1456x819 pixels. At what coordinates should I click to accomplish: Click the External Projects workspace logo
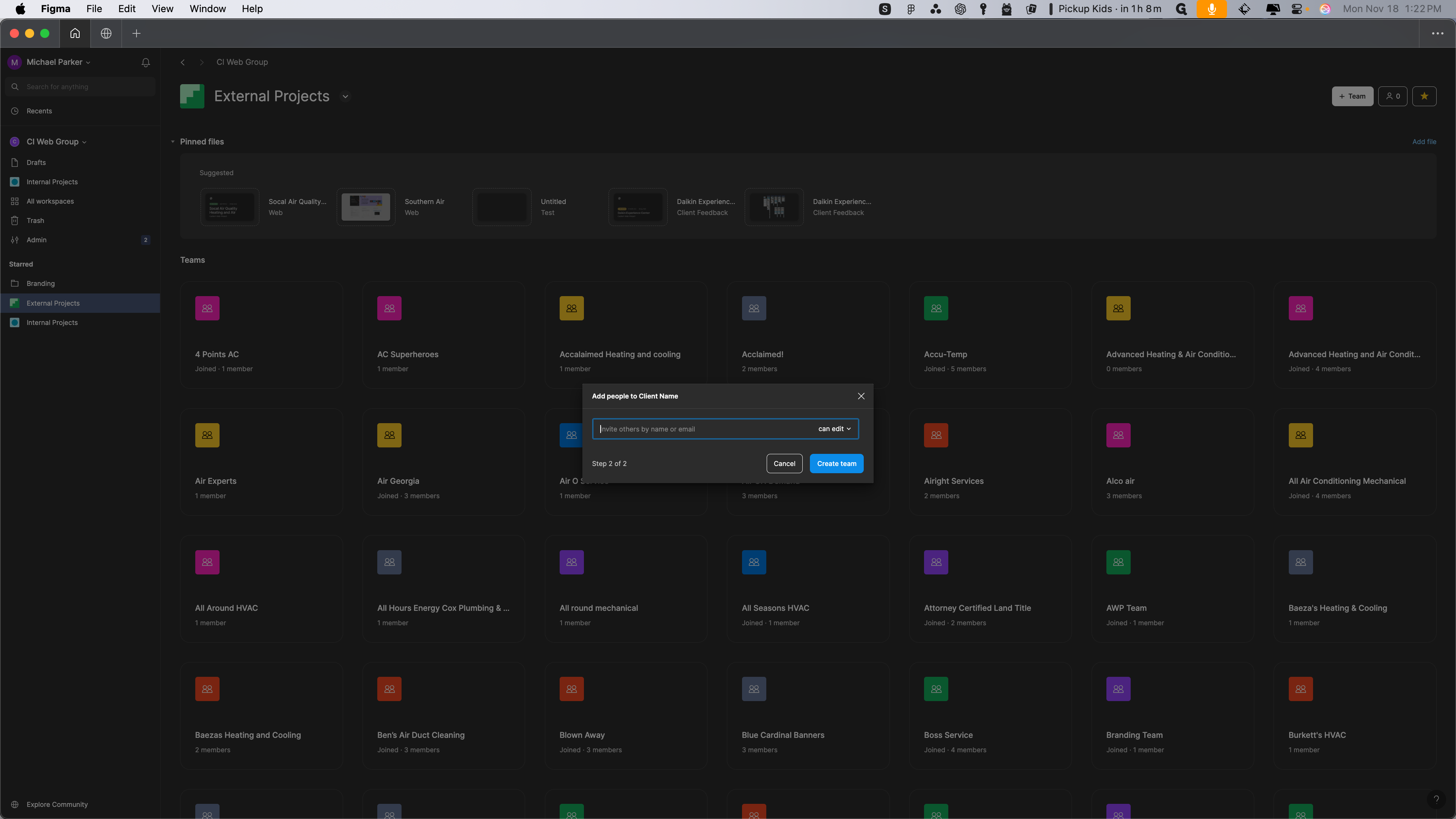[x=192, y=96]
